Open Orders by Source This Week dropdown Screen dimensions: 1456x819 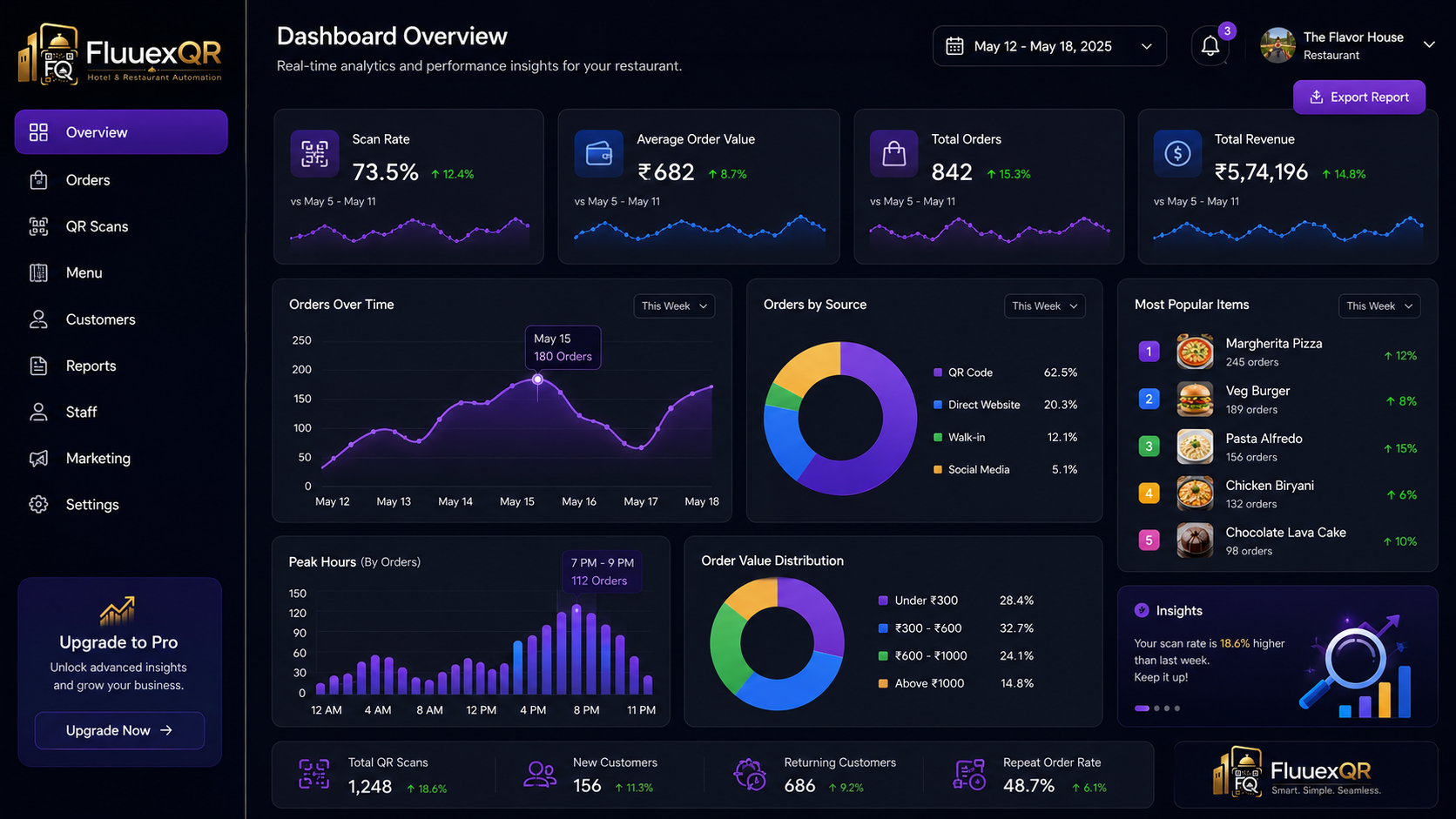coord(1045,305)
